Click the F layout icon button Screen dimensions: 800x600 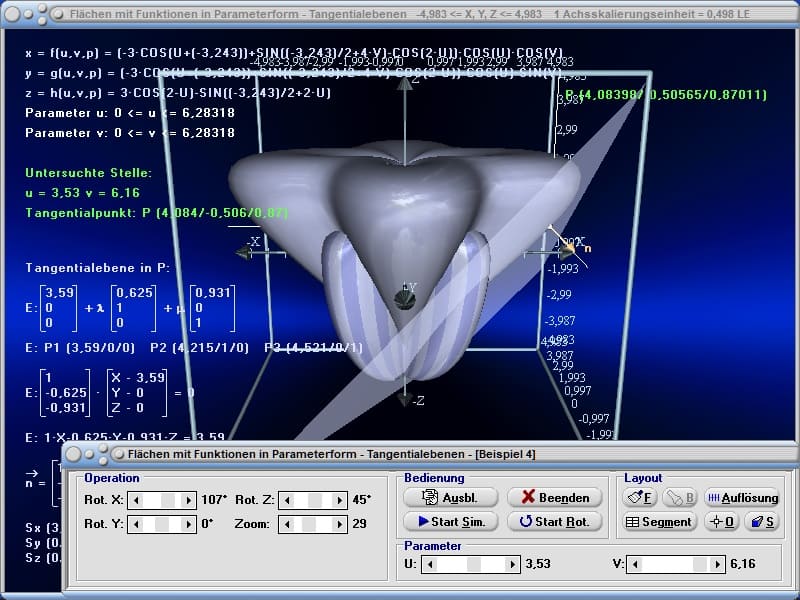pos(639,497)
